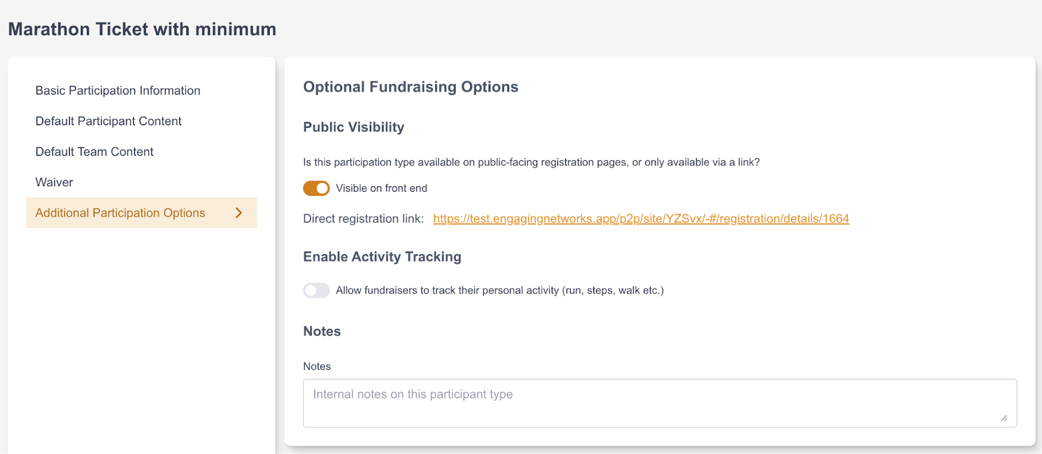The image size is (1042, 454).
Task: Click chevron arrow beside Additional Participation Options
Action: (239, 213)
